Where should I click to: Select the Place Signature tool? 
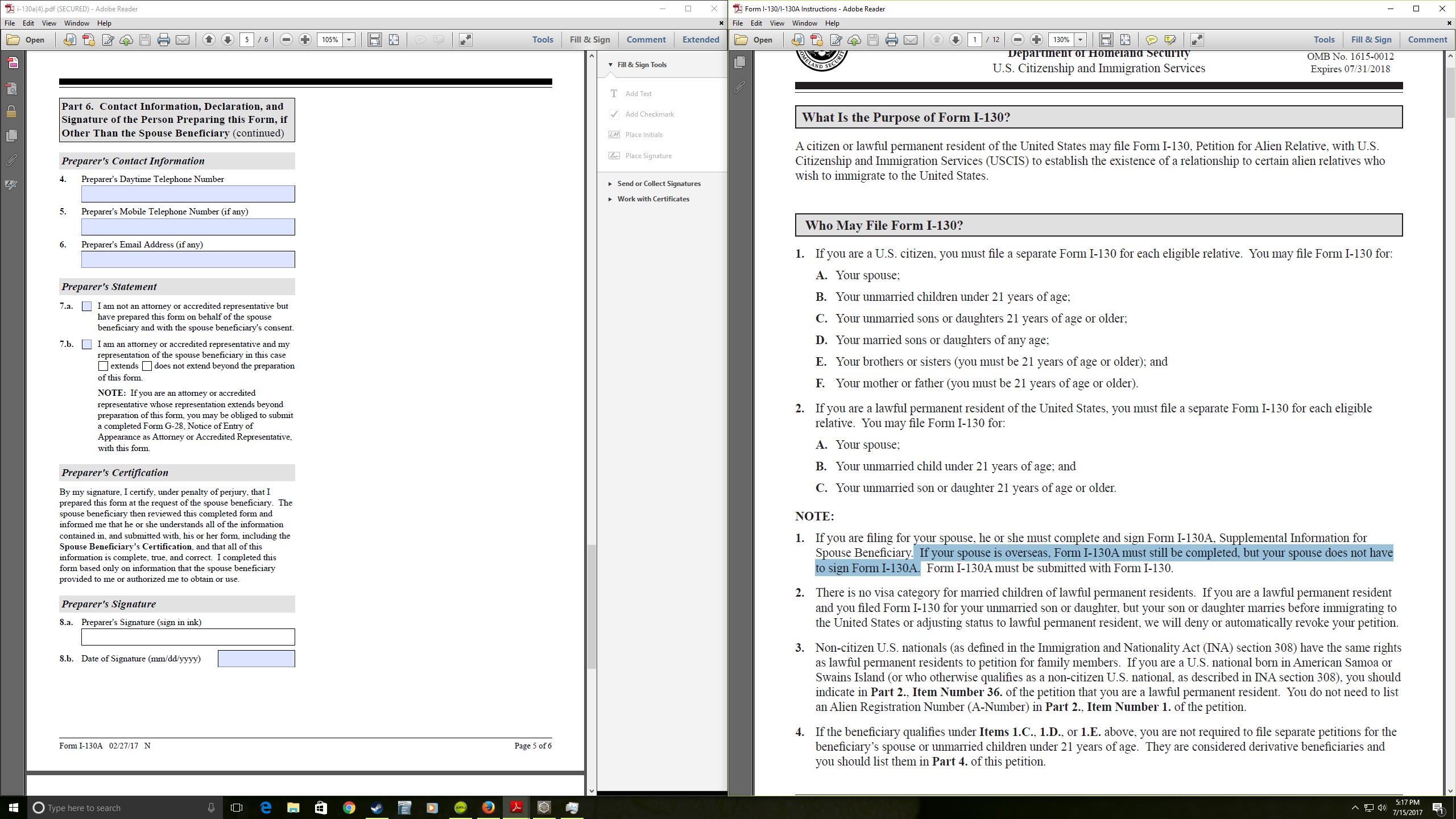point(640,156)
